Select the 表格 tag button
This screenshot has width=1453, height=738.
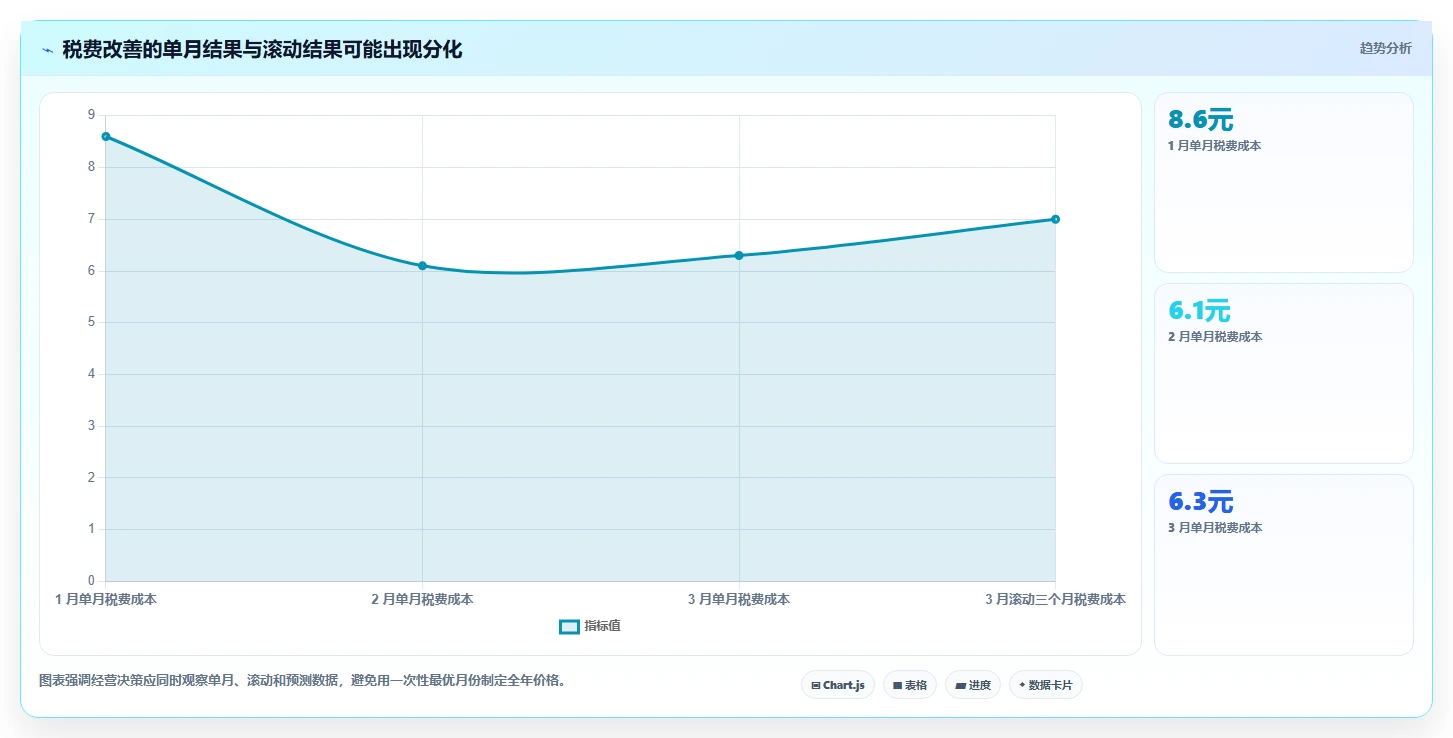910,685
